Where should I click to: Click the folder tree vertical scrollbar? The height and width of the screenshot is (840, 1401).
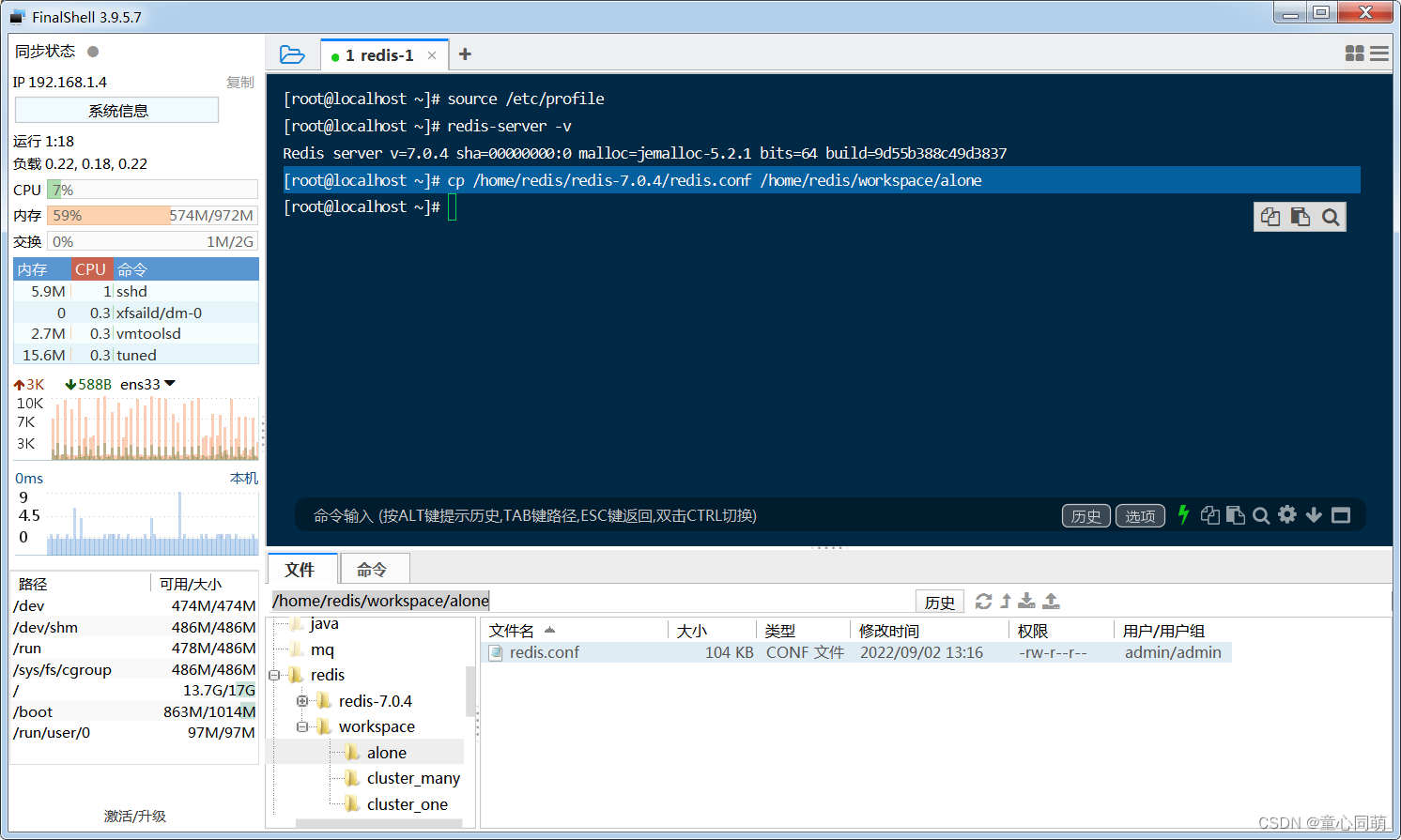[x=470, y=691]
